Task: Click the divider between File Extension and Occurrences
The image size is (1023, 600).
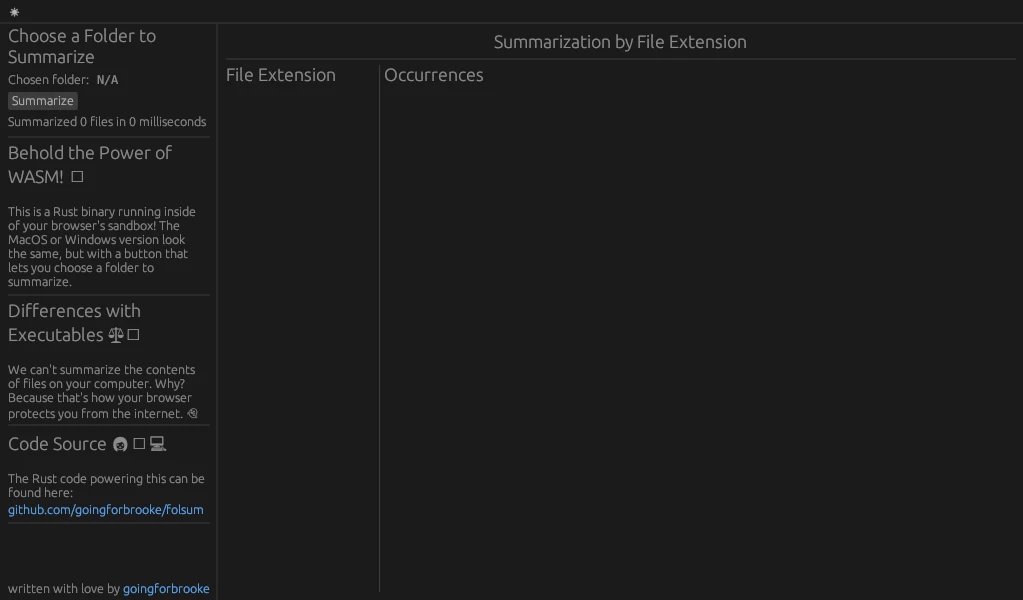Action: click(x=379, y=330)
